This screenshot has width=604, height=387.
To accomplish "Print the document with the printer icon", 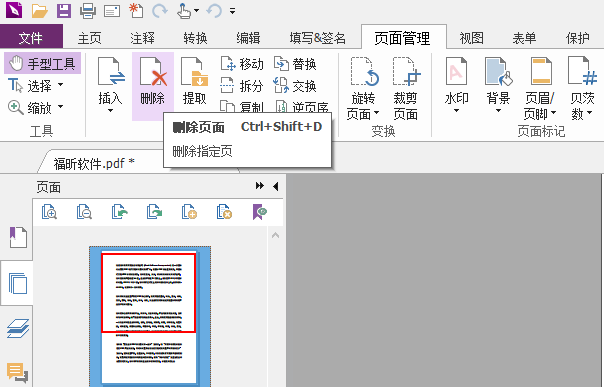I will click(x=88, y=11).
